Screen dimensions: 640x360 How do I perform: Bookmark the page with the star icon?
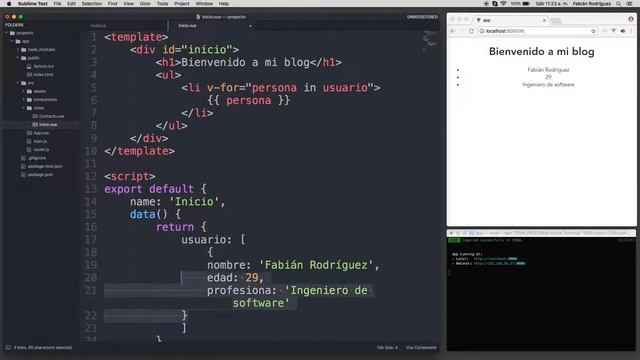tap(593, 31)
